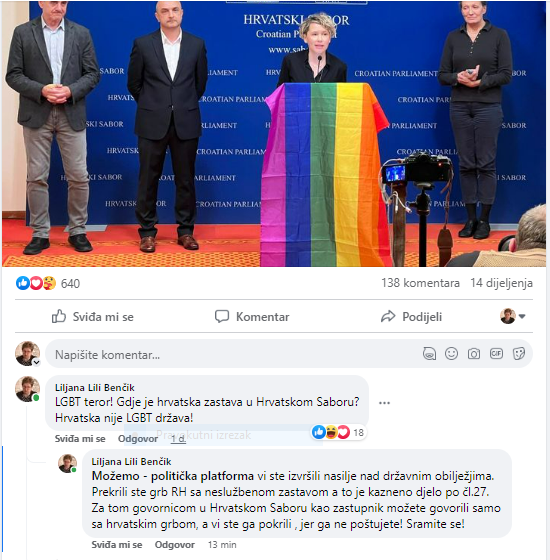Expand the profile switcher arrow next to Podijeli
Screen dimensions: 550x560
coord(522,316)
